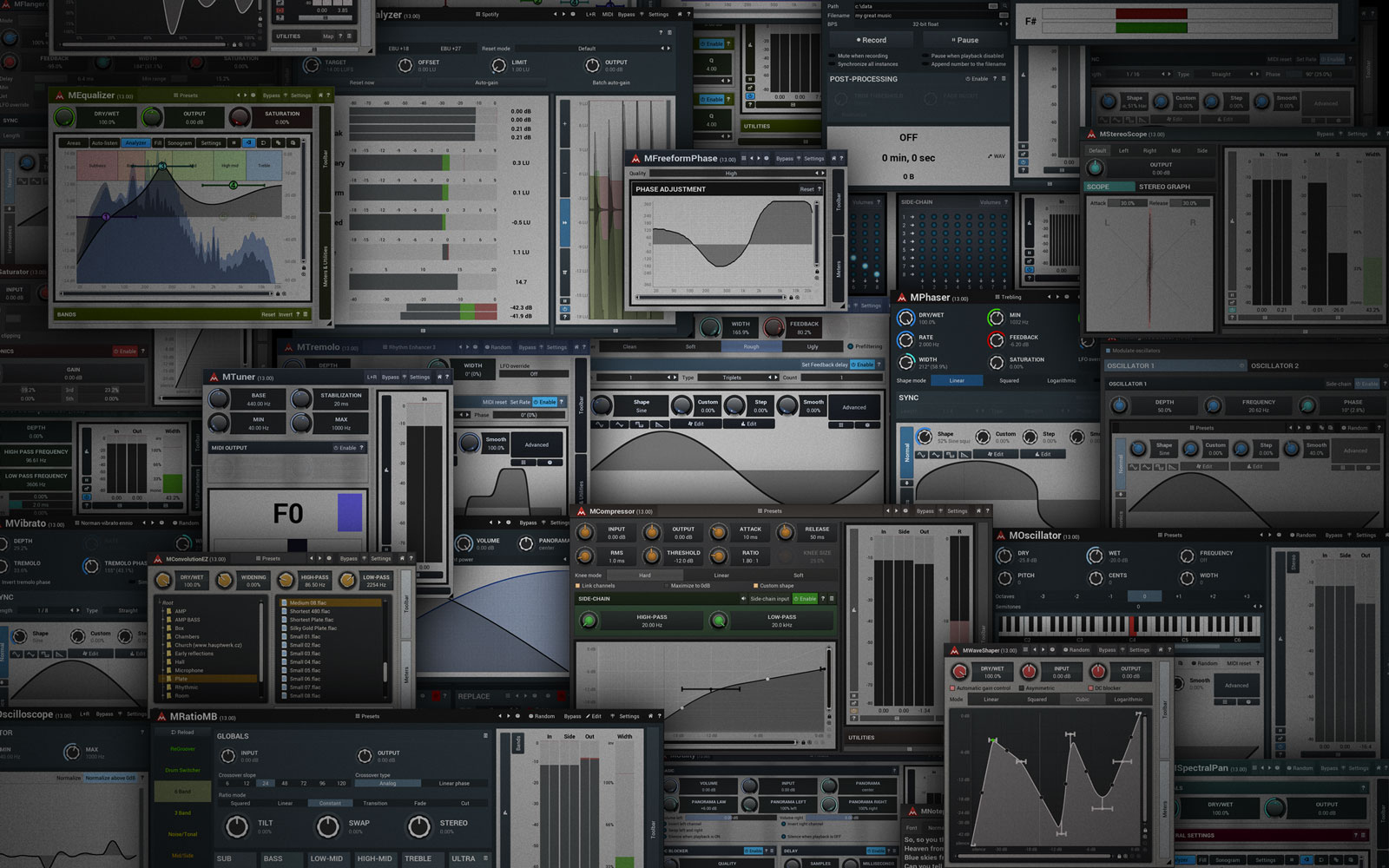This screenshot has height=868, width=1389.
Task: Click the Wet knob in MOscillator
Action: (x=1094, y=556)
